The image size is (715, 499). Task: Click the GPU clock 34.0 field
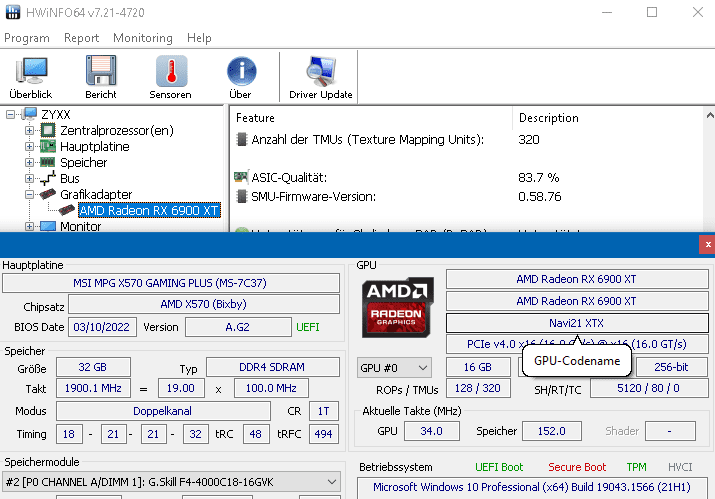click(432, 431)
